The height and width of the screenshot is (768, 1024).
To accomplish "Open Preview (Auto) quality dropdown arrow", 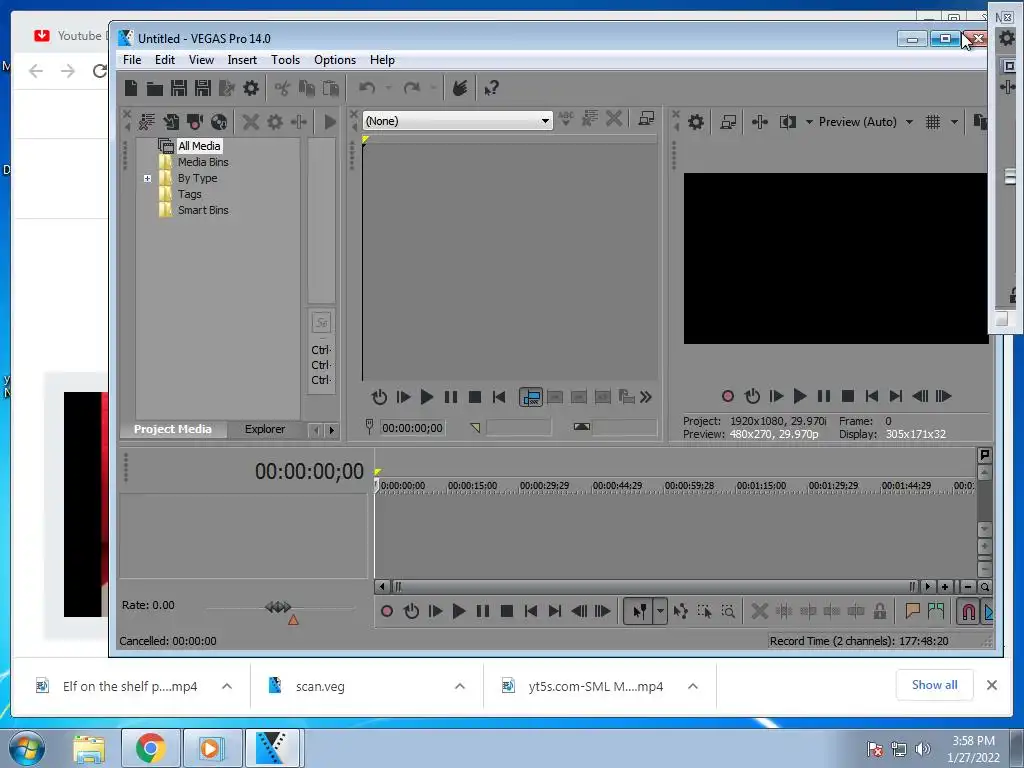I will coord(909,122).
